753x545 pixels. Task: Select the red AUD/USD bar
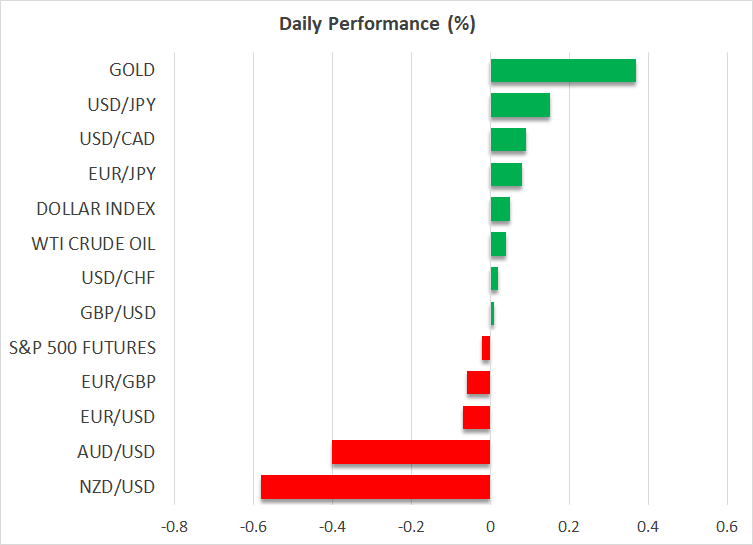pos(411,452)
